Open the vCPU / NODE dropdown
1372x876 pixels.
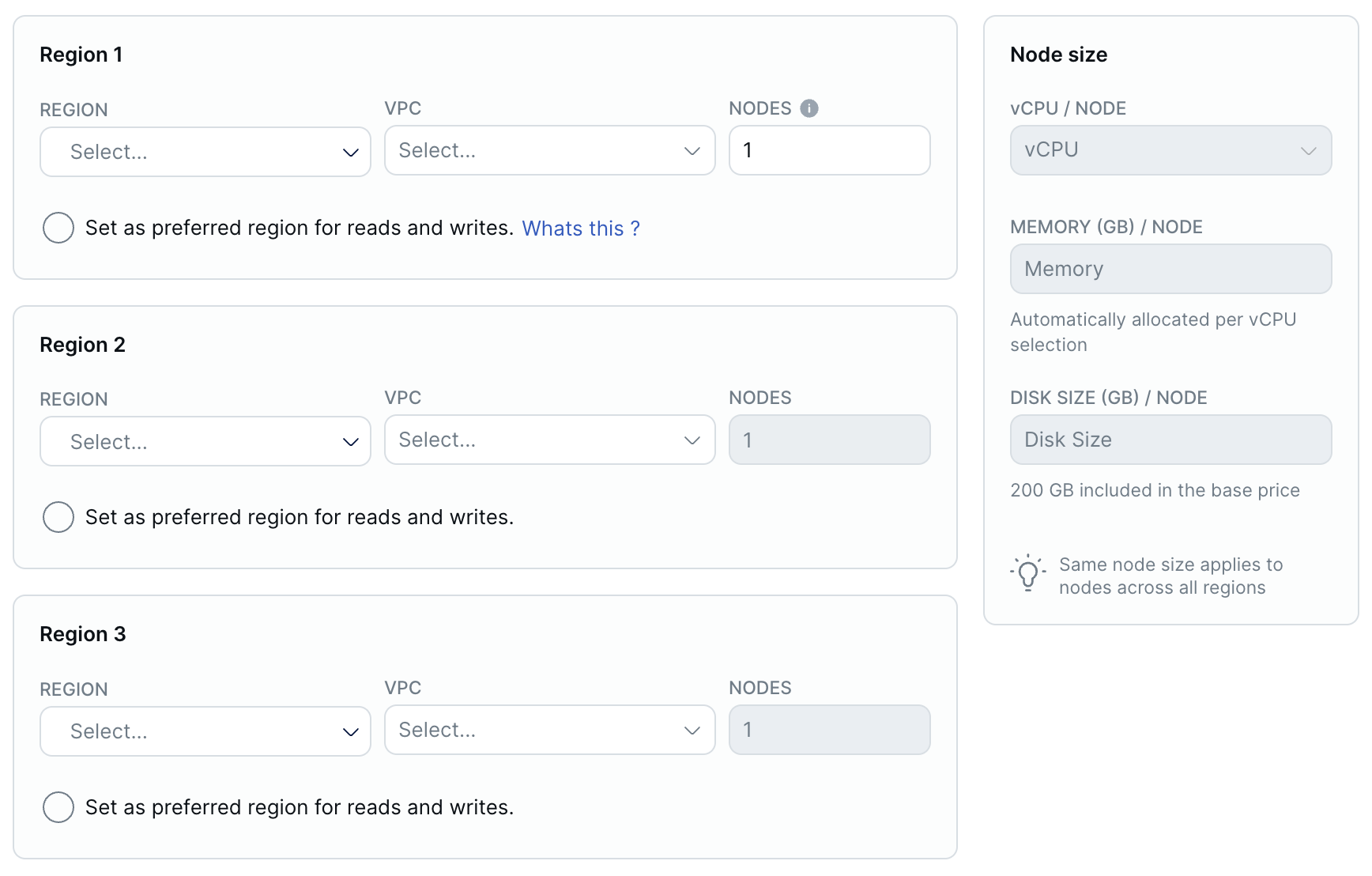[x=1170, y=150]
